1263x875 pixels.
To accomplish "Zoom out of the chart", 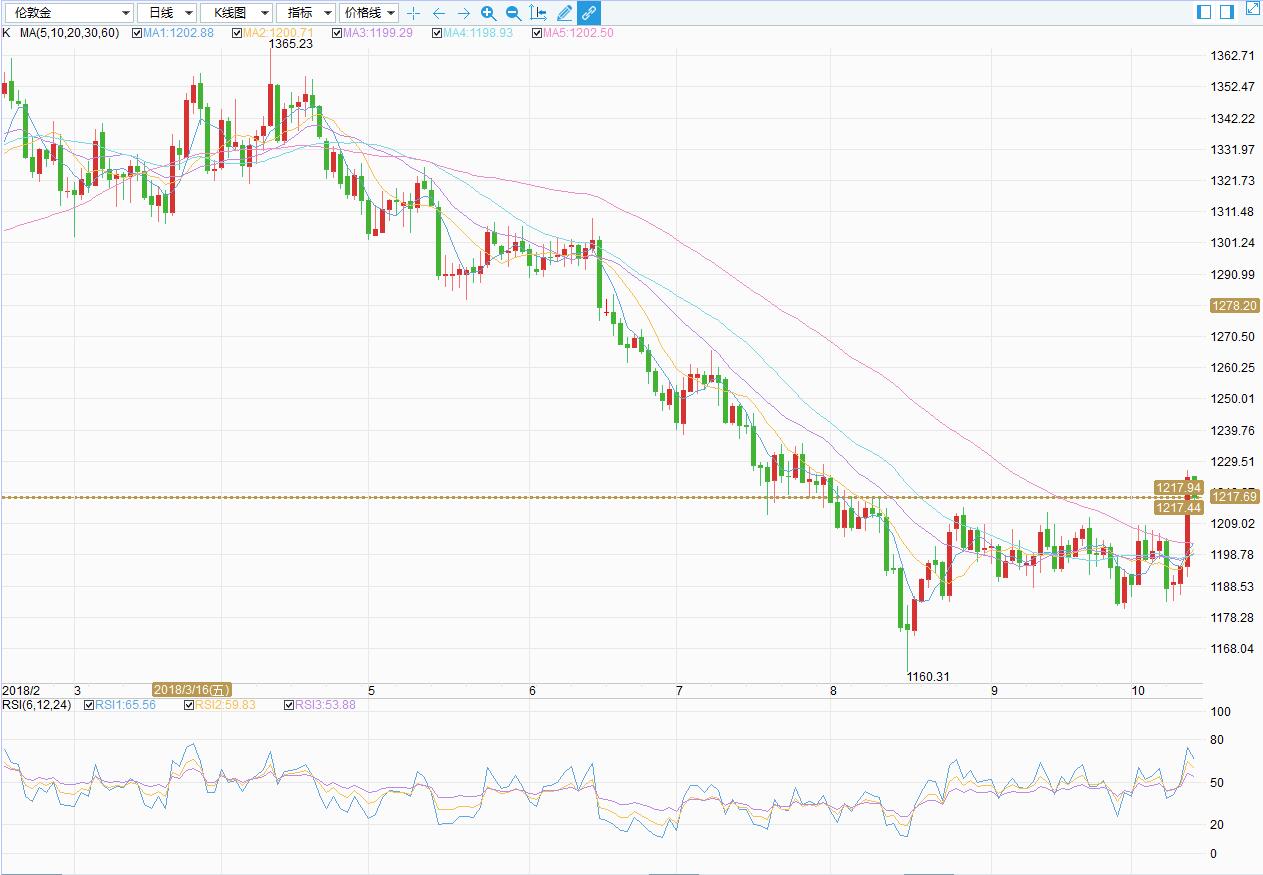I will 513,13.
